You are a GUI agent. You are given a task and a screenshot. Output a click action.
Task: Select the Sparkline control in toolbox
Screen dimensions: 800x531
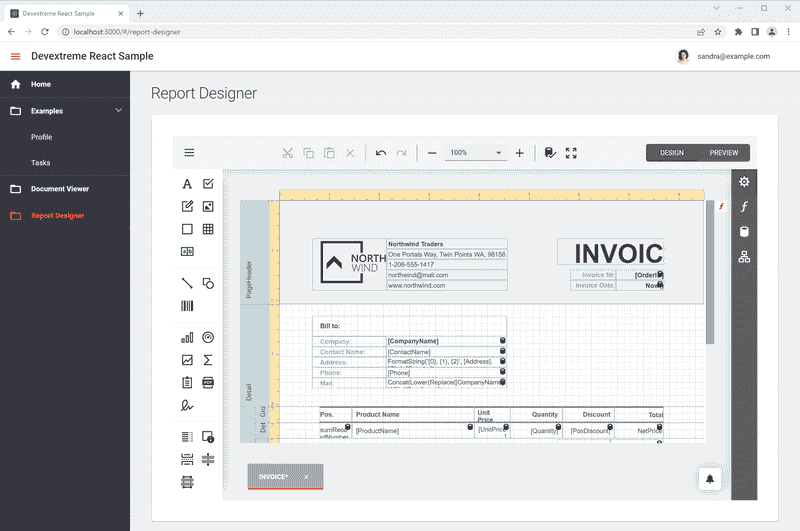(x=187, y=360)
